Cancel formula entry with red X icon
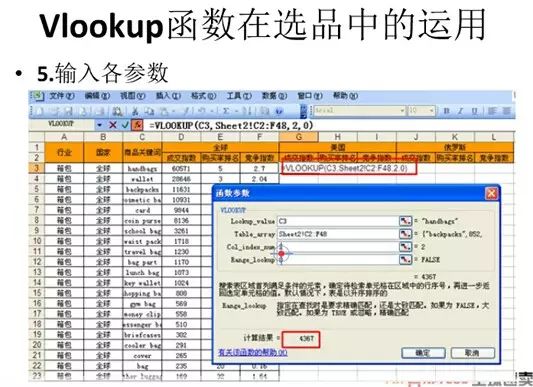Viewport: 533px width, 387px height. pyautogui.click(x=113, y=125)
